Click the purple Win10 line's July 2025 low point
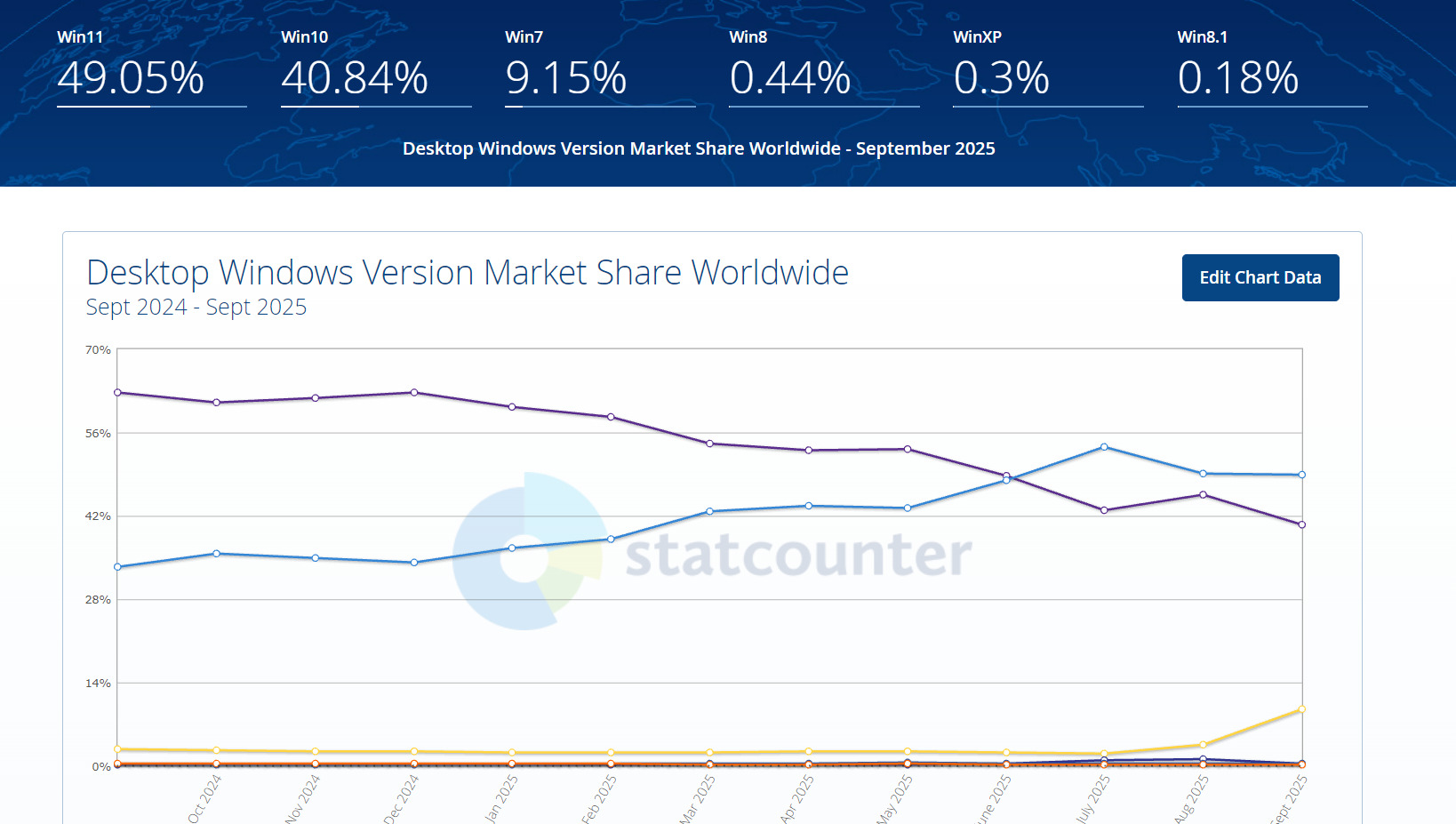The image size is (1456, 824). [x=1104, y=510]
